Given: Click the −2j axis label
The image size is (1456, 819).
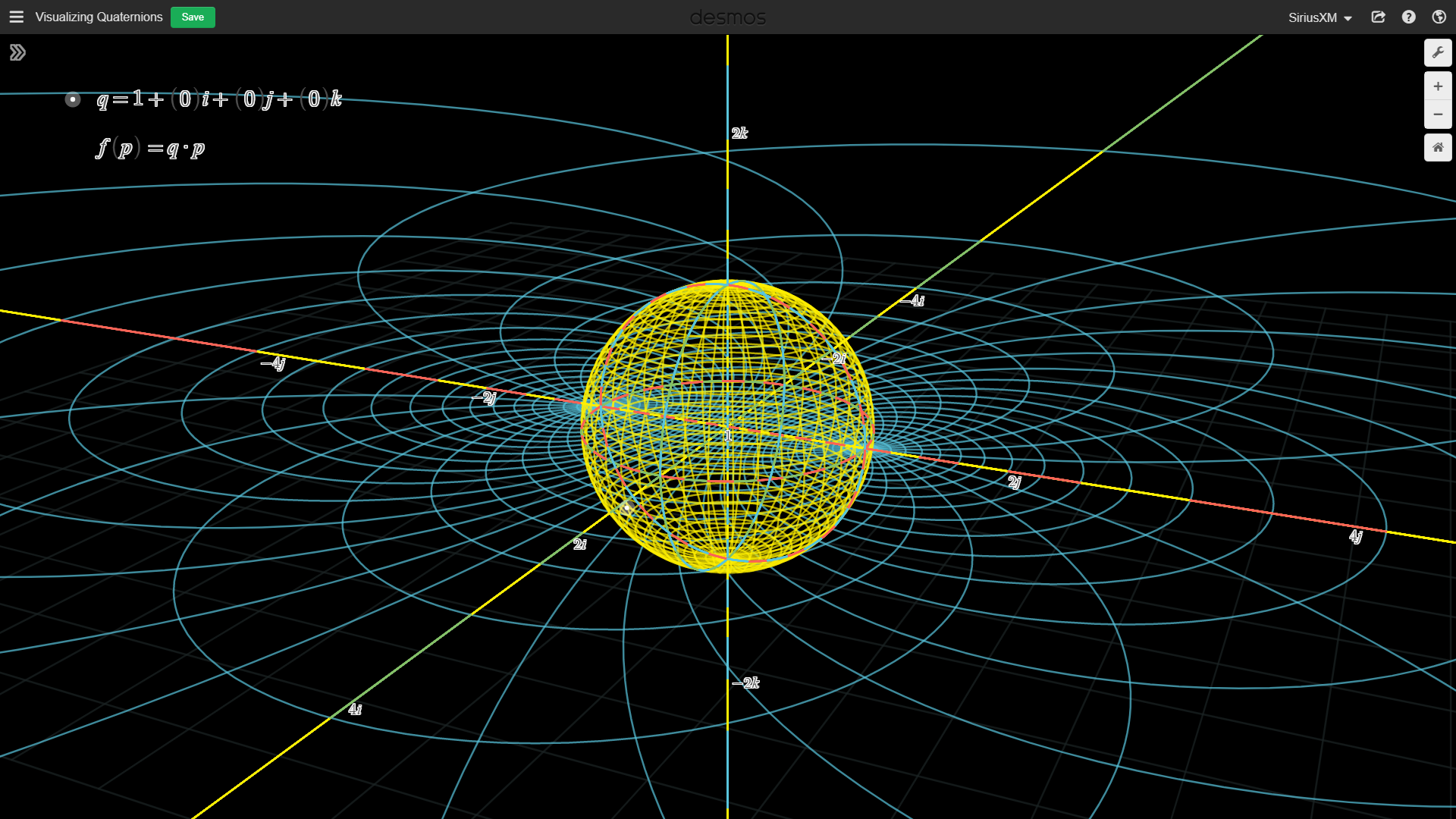Looking at the screenshot, I should tap(484, 398).
